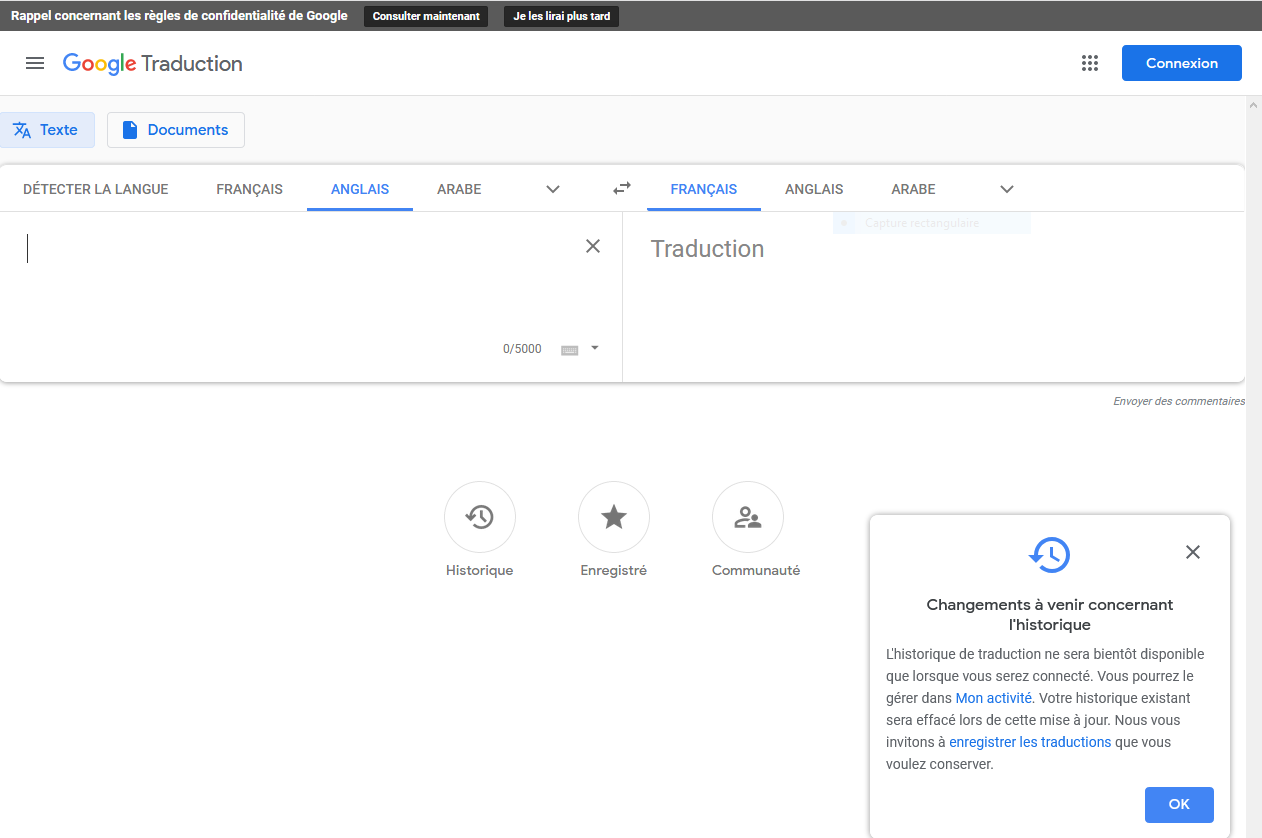Click Envoyer des commentaires link
This screenshot has width=1262, height=838.
tap(1179, 401)
